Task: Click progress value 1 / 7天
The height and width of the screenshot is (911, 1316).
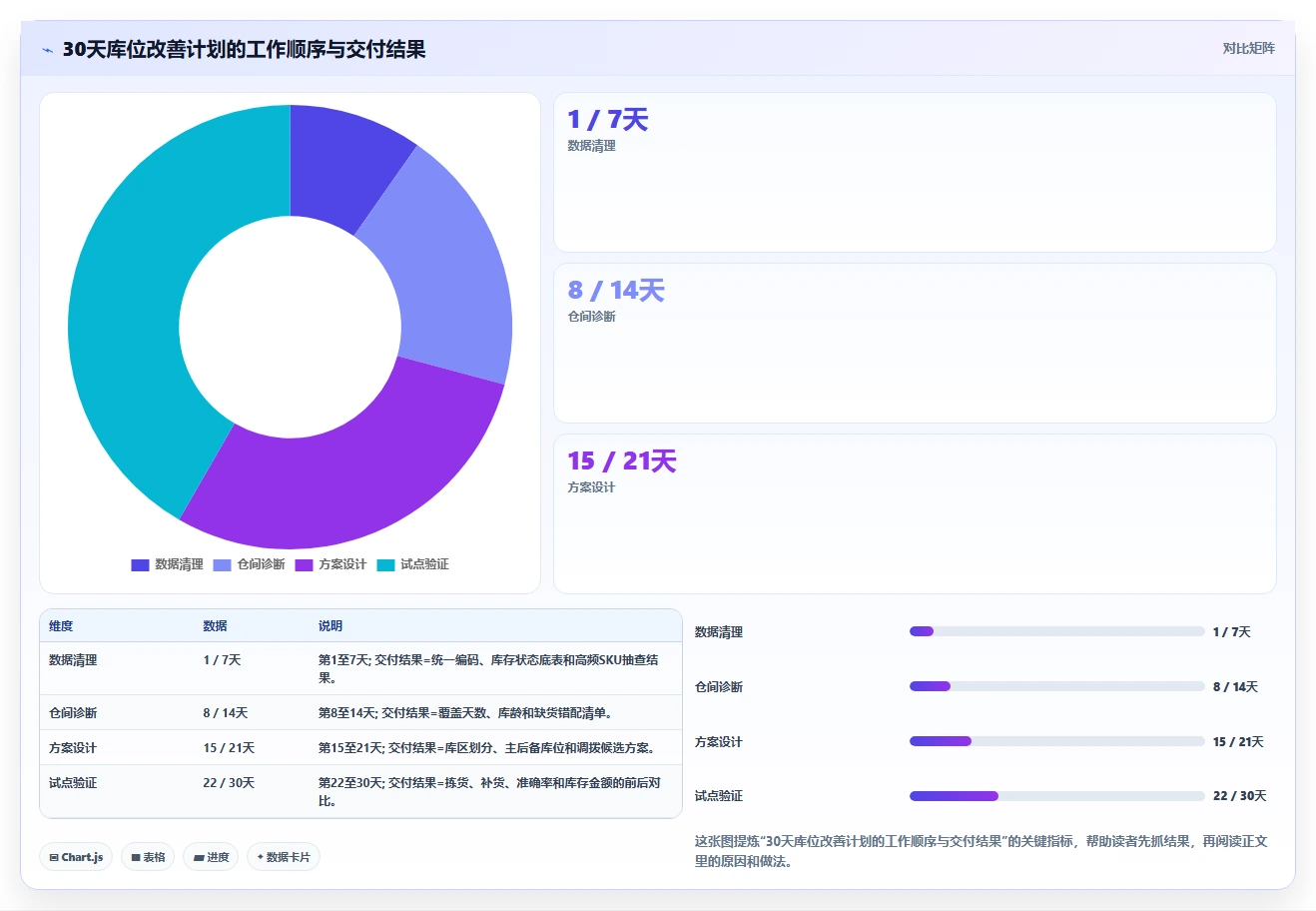Action: click(1232, 632)
